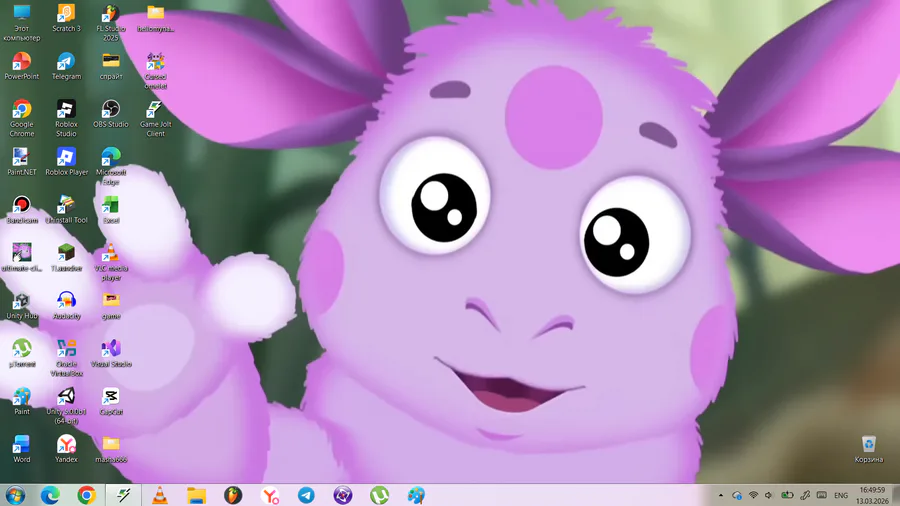
Task: Open Paint from the taskbar
Action: (x=416, y=495)
